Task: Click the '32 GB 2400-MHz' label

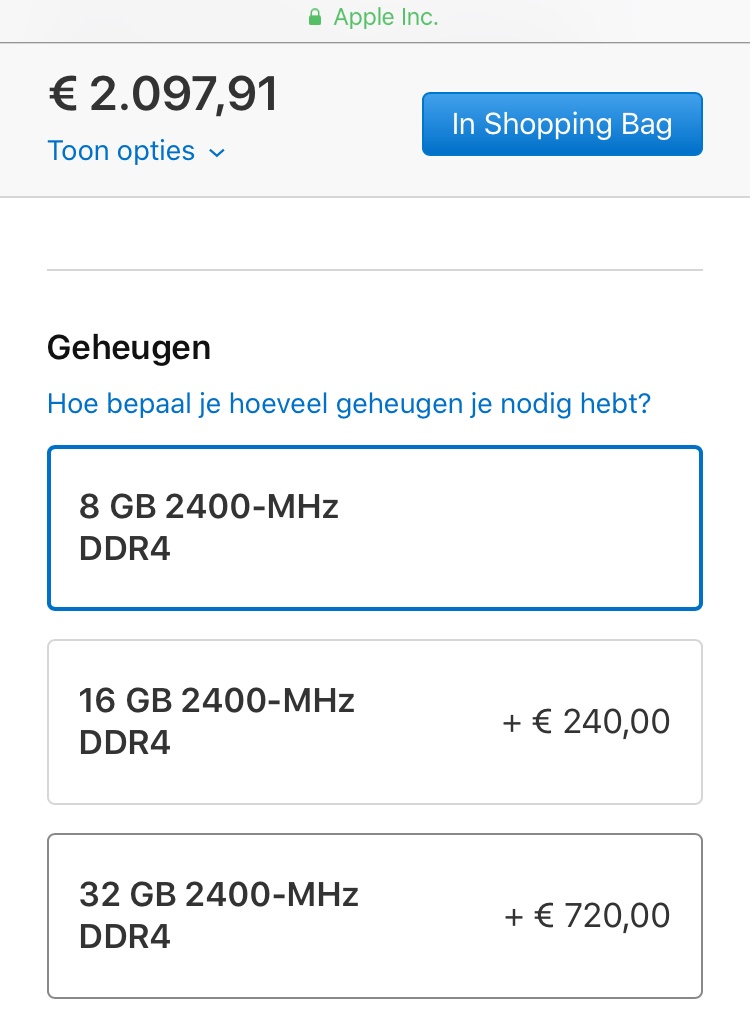Action: [219, 894]
